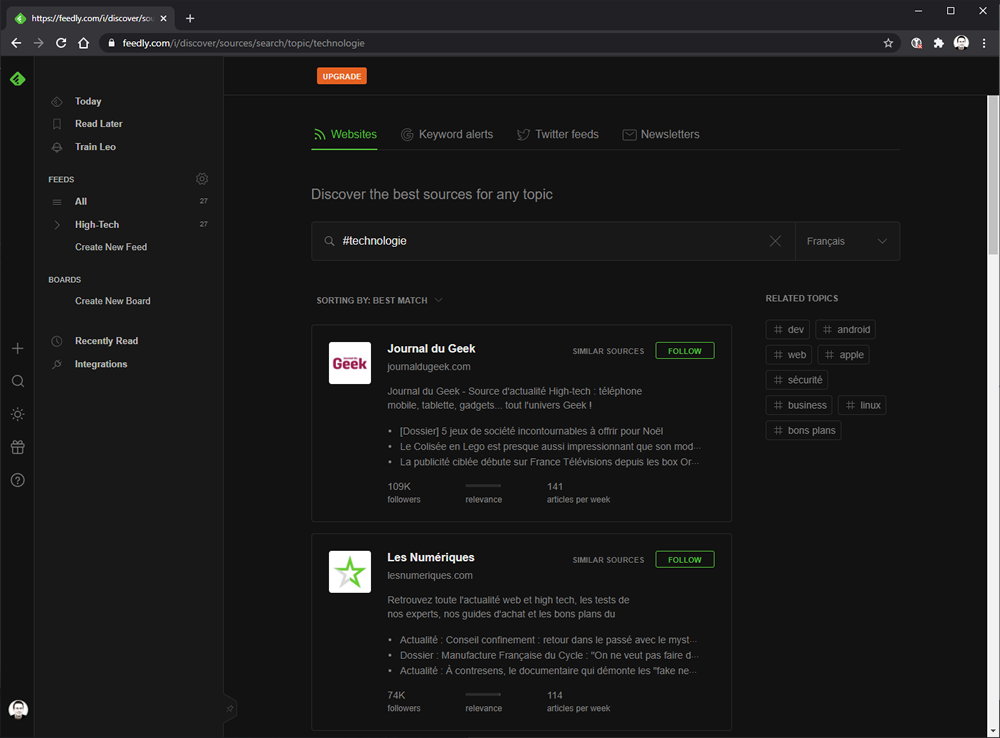Open the browser extensions puzzle icon
This screenshot has height=738, width=1000.
pos(939,43)
